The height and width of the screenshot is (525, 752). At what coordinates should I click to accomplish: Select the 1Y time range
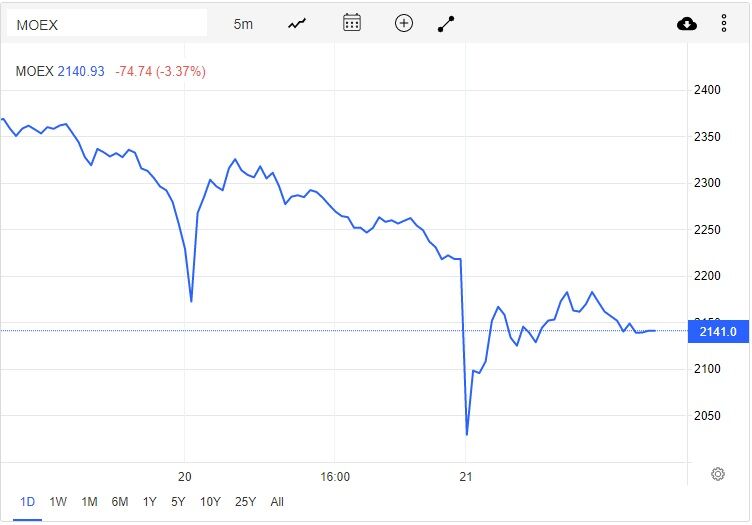point(149,502)
